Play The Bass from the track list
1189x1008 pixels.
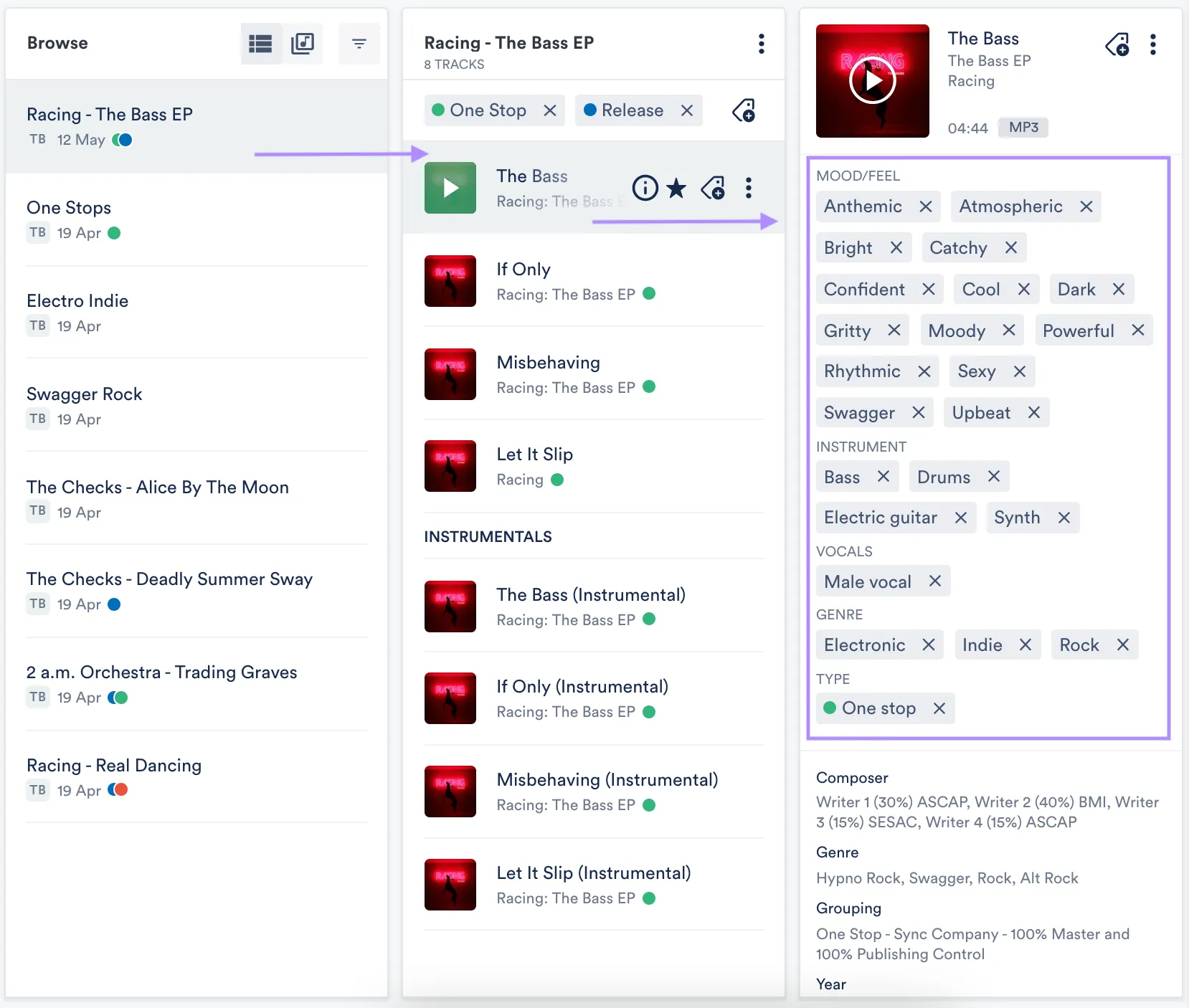pyautogui.click(x=450, y=188)
